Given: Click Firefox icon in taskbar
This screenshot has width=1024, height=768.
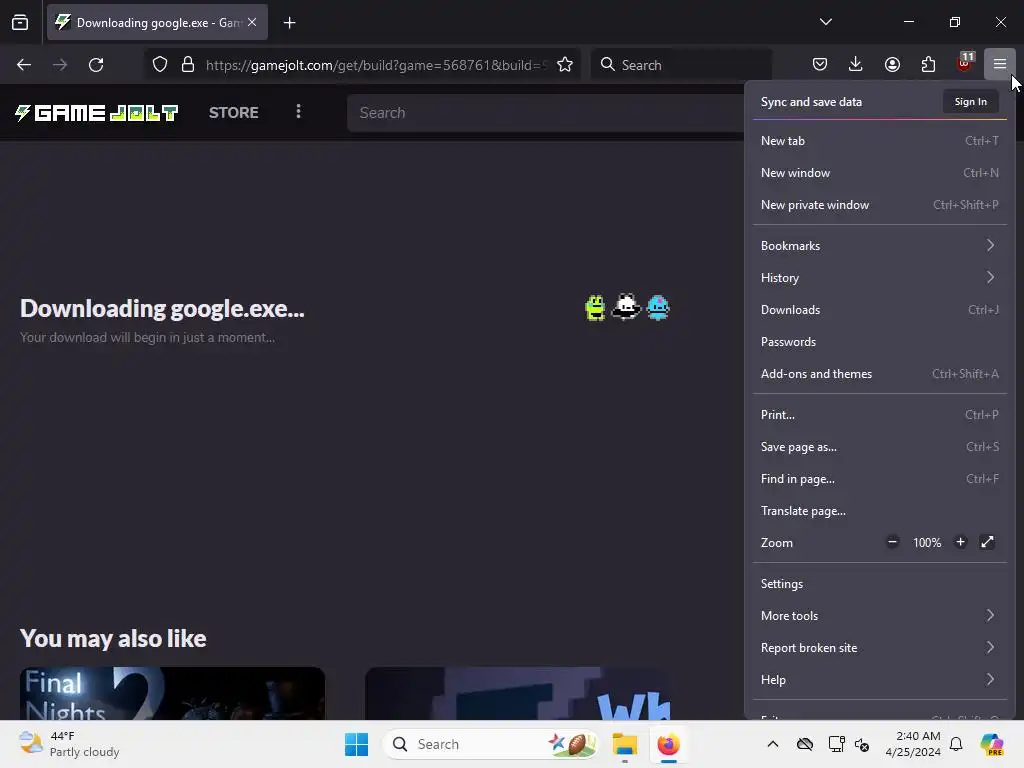Looking at the screenshot, I should click(668, 744).
